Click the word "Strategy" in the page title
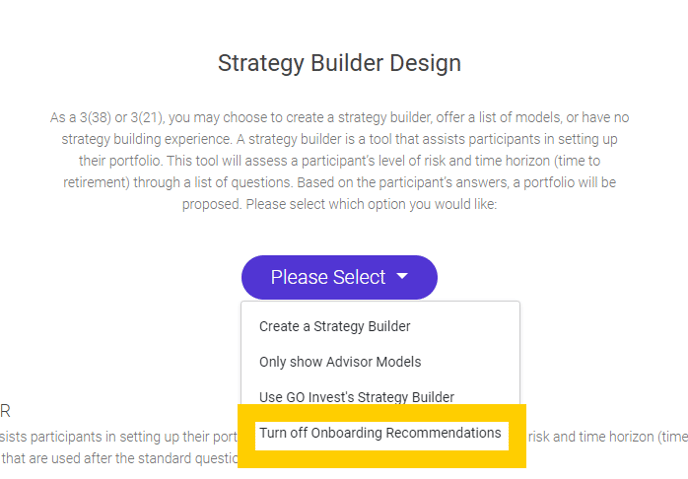Viewport: 688px width, 479px height. [x=258, y=63]
